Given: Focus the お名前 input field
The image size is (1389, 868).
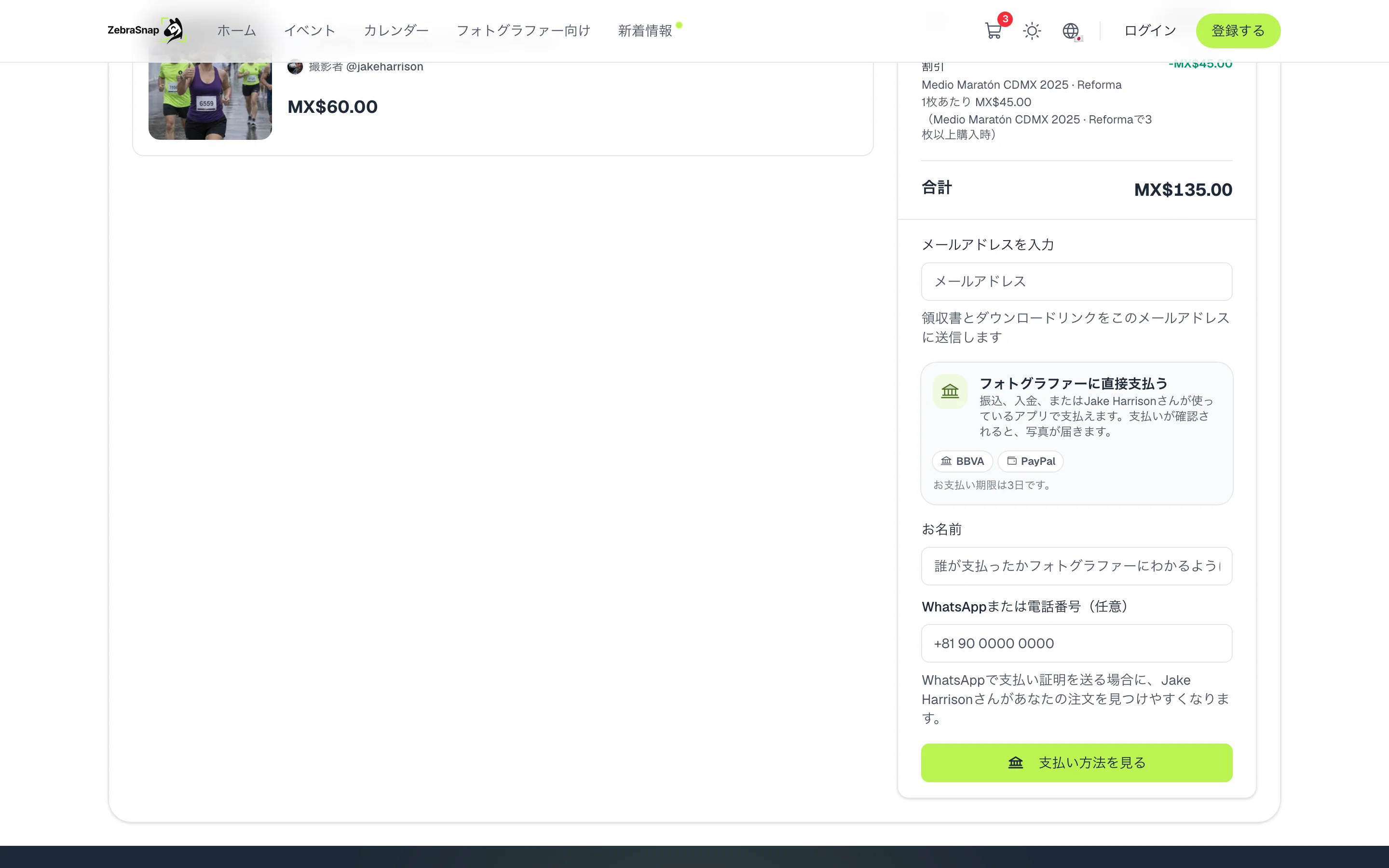Looking at the screenshot, I should (x=1077, y=566).
